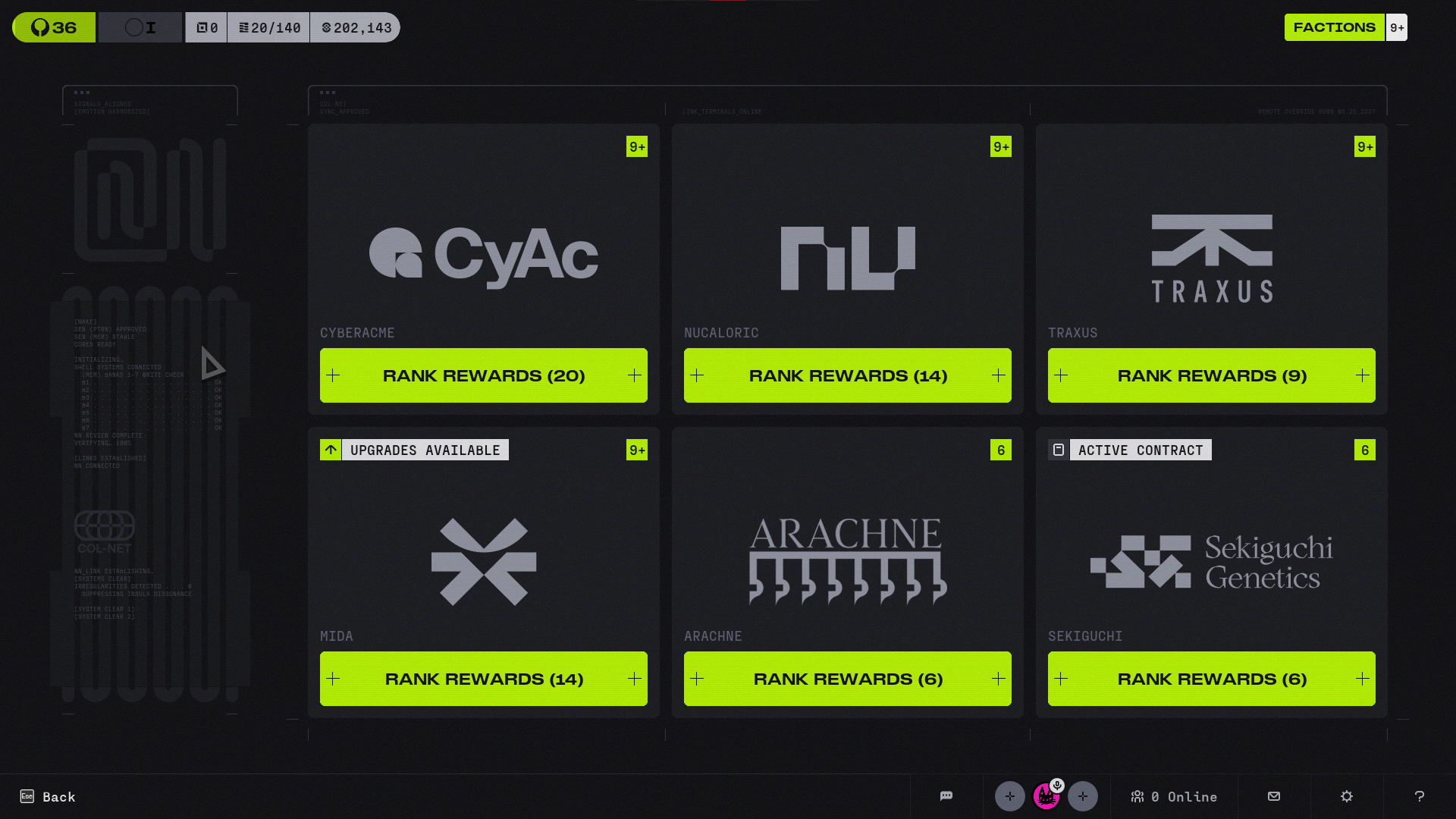
Task: Add squad member via left plus slot
Action: pyautogui.click(x=1010, y=796)
